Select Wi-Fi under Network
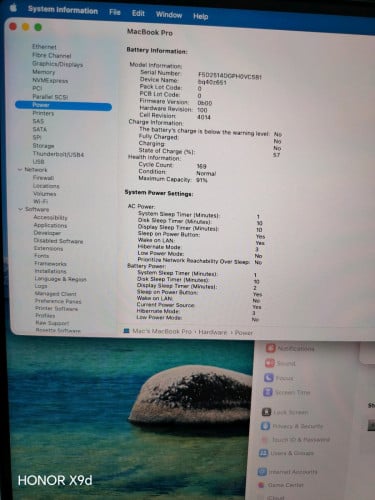Viewport: 375px width, 500px height. point(40,201)
